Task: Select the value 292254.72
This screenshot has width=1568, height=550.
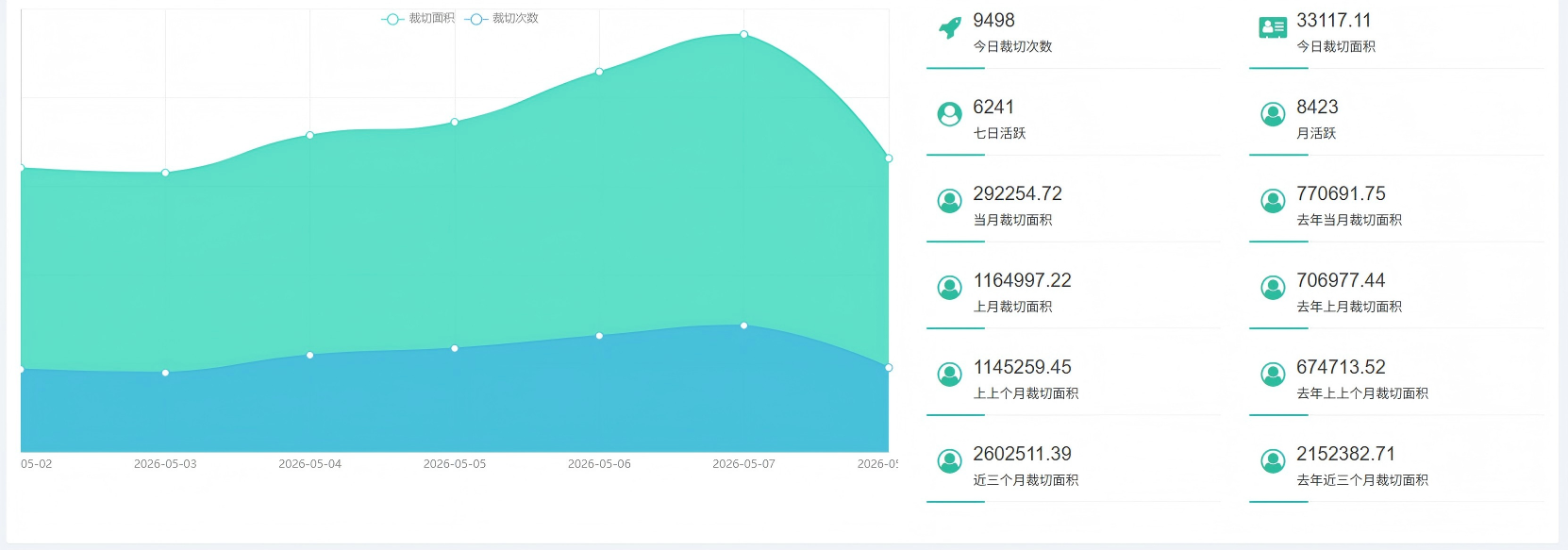Action: pos(1017,193)
